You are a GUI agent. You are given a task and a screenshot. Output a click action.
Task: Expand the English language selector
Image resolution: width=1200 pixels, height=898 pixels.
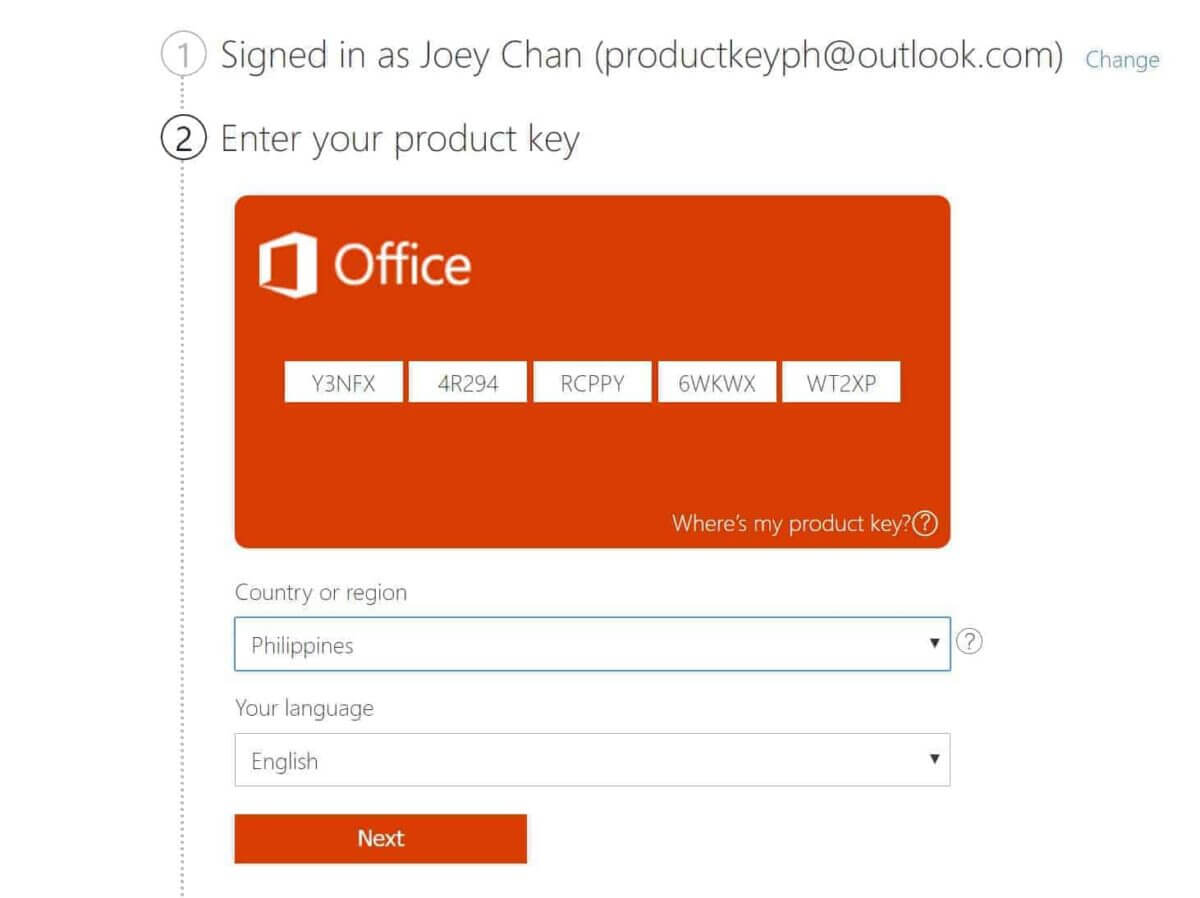933,760
